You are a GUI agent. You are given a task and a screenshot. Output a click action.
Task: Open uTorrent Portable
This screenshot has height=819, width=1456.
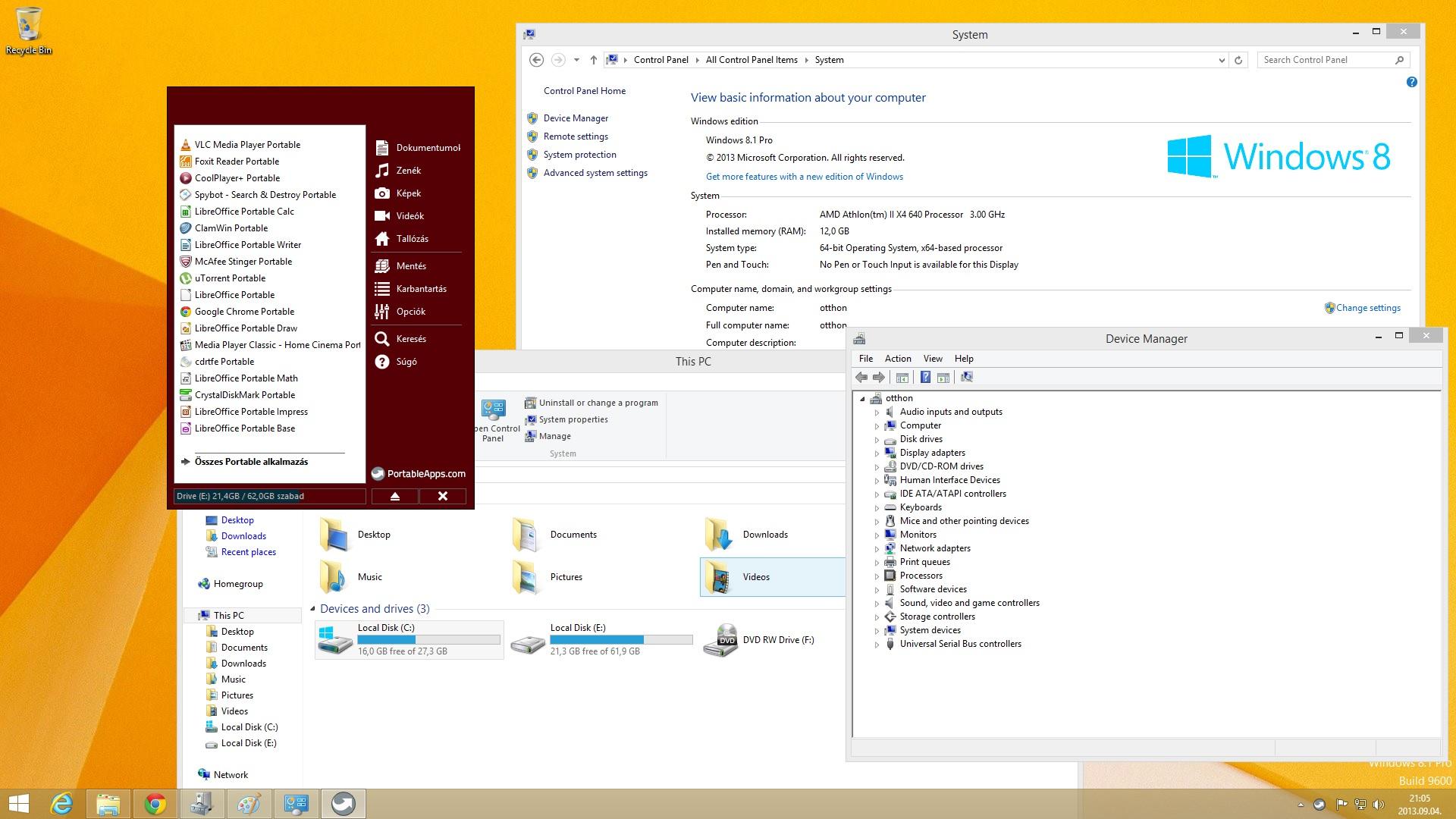click(x=222, y=278)
